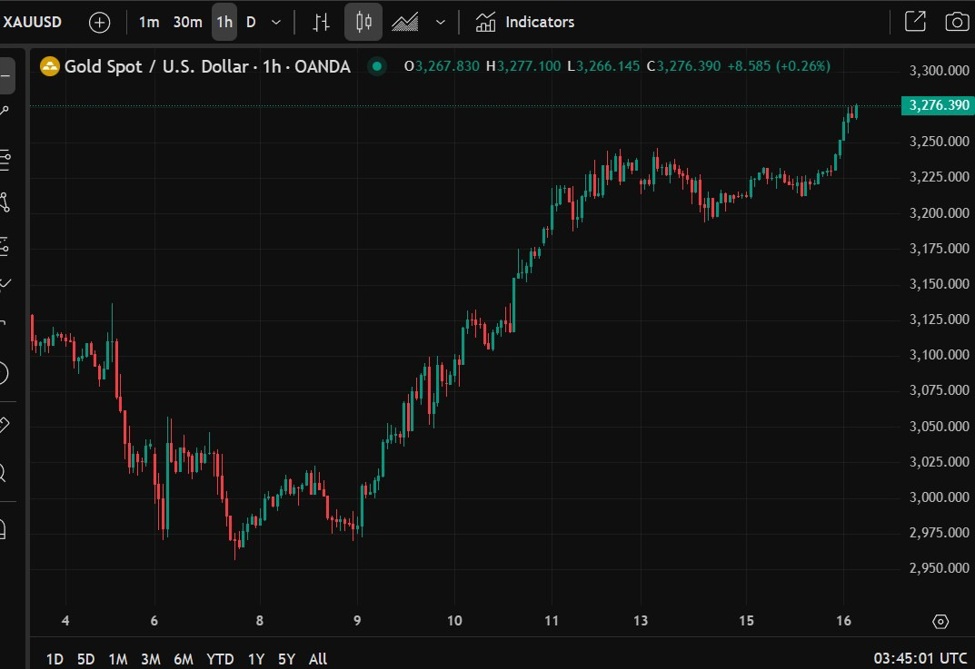Click the compare symbol plus icon

pos(97,21)
